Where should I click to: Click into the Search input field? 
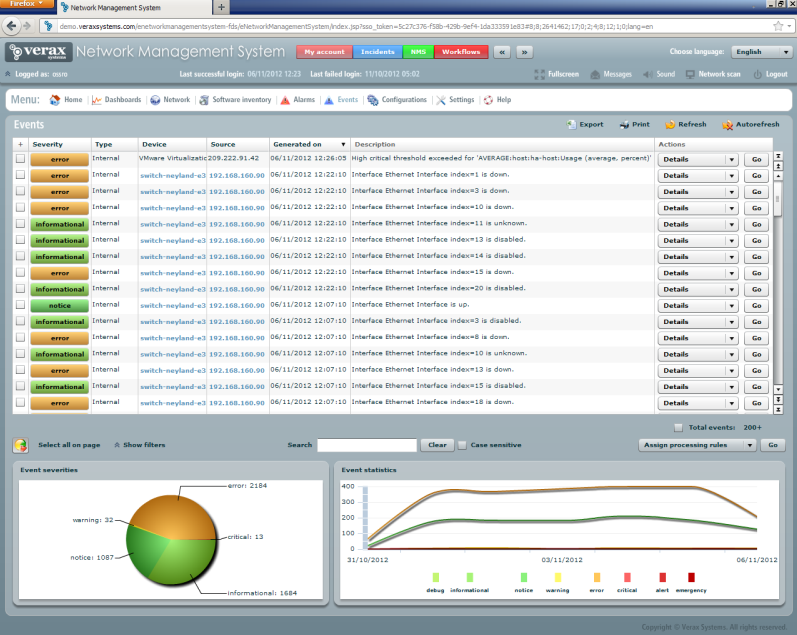(367, 445)
